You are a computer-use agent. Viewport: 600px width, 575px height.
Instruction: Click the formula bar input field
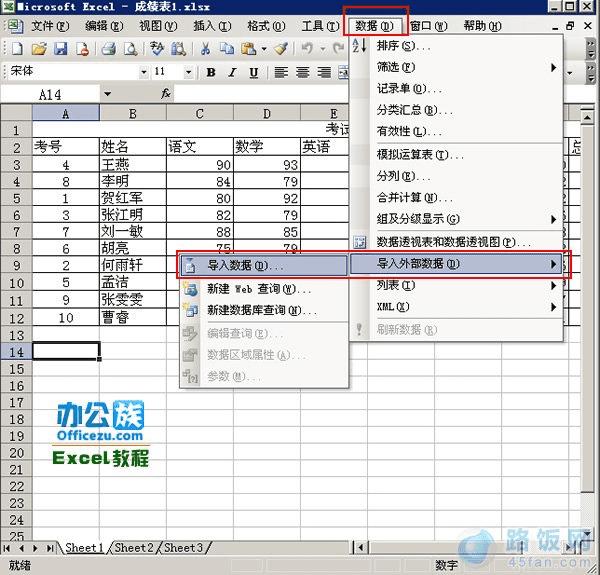(x=262, y=94)
